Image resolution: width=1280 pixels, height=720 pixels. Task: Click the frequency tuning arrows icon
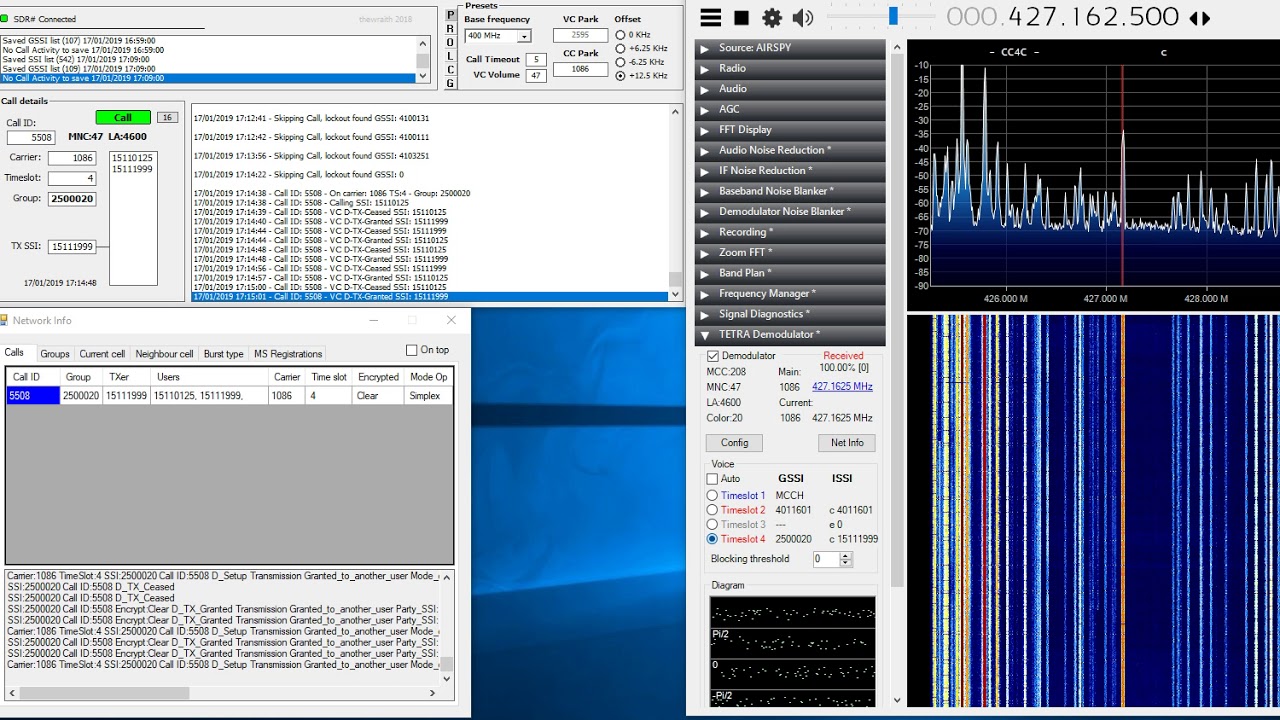[x=1200, y=18]
